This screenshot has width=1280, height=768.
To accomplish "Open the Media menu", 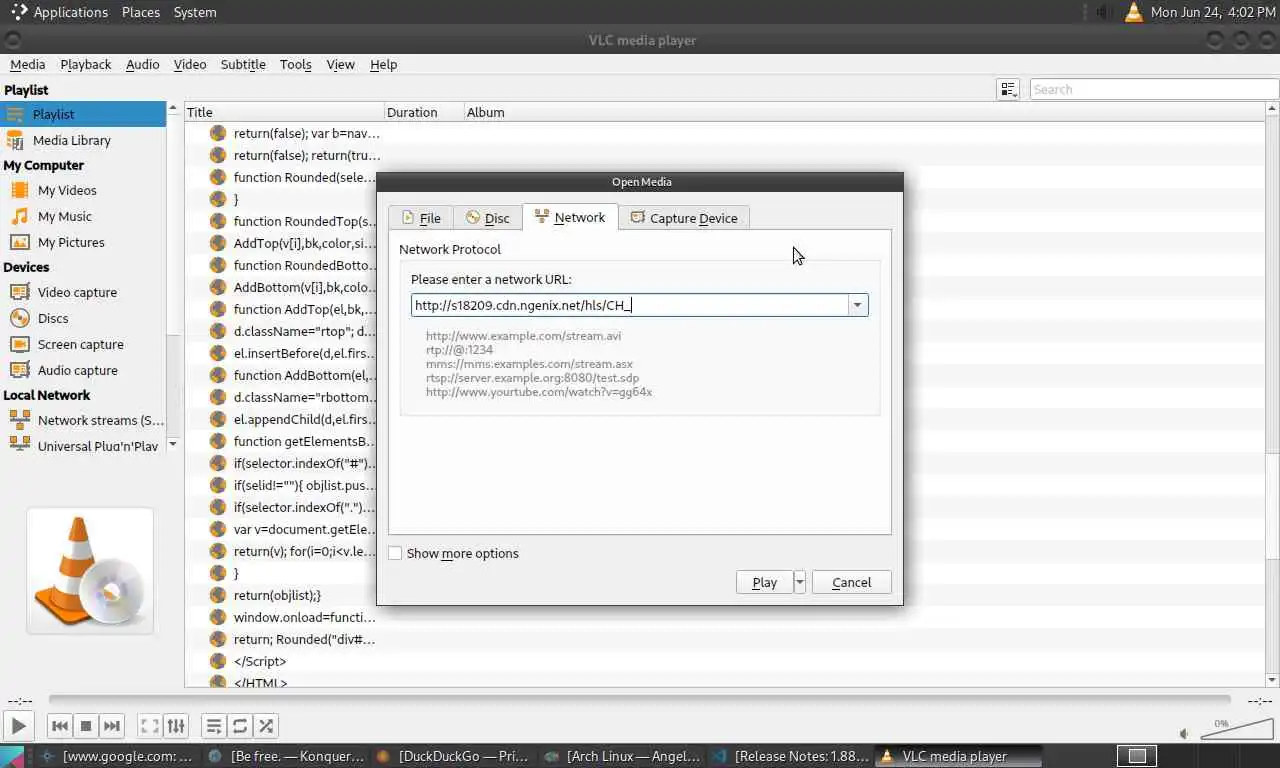I will [x=27, y=64].
